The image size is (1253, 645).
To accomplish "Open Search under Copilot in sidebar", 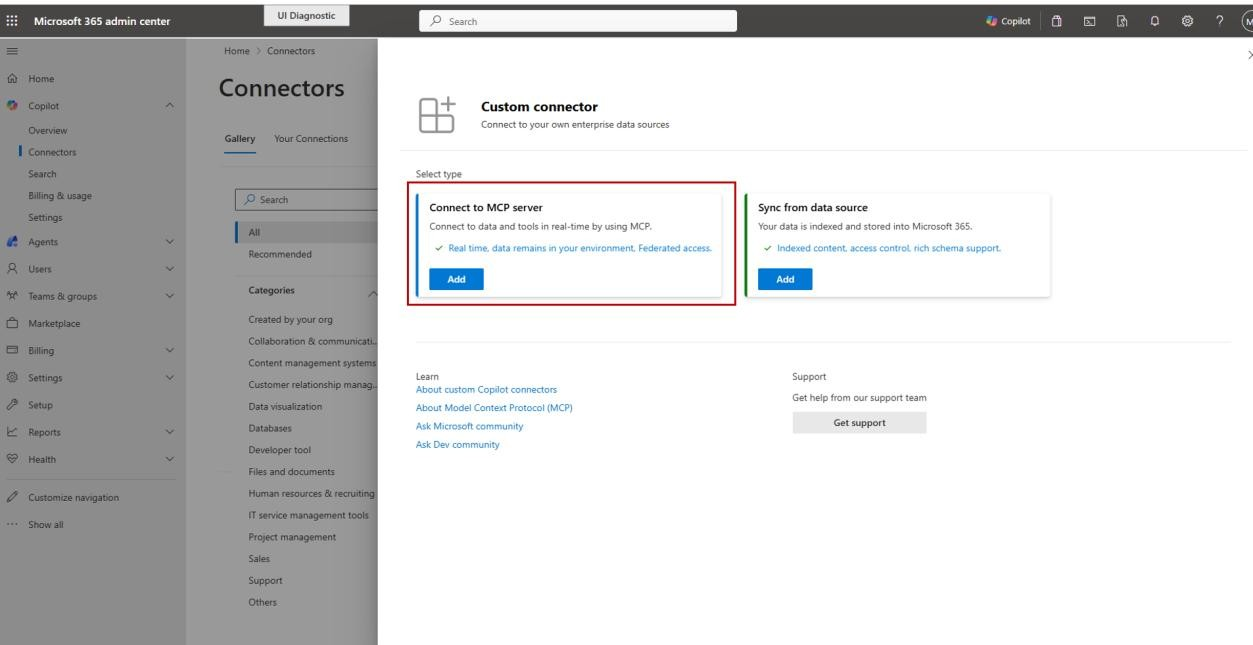I will pyautogui.click(x=42, y=174).
